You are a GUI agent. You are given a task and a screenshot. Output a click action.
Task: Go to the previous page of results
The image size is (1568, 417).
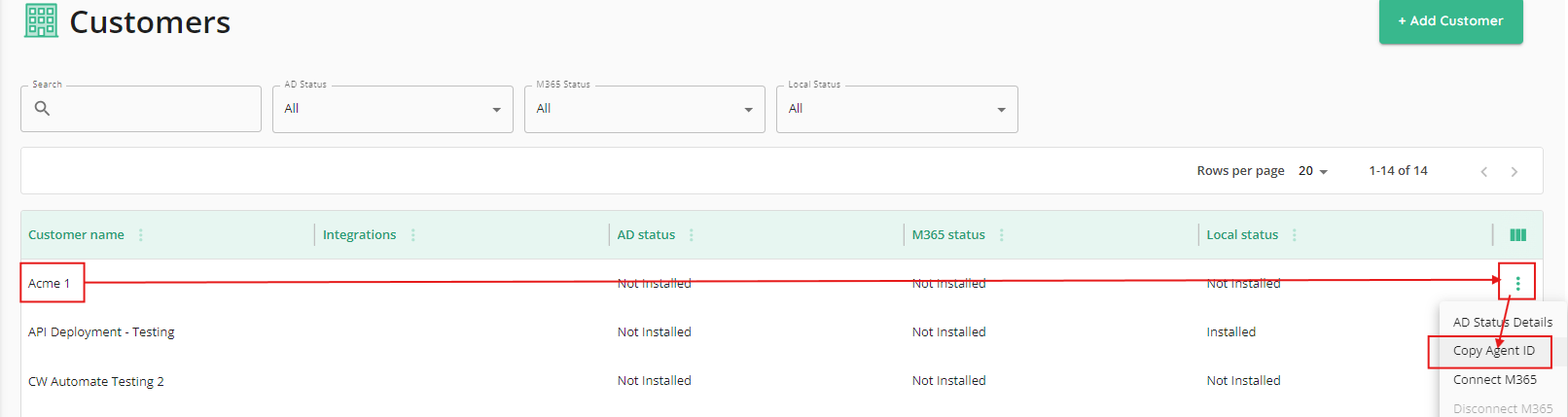1484,171
